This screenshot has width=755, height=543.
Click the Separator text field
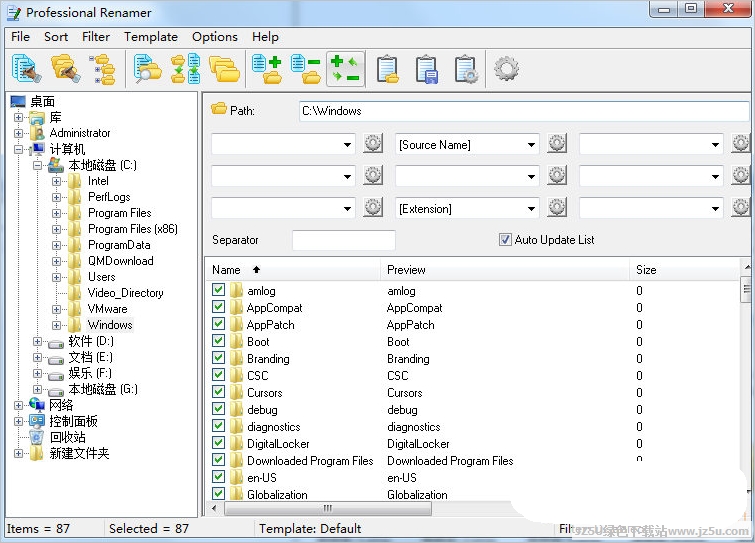click(x=344, y=240)
